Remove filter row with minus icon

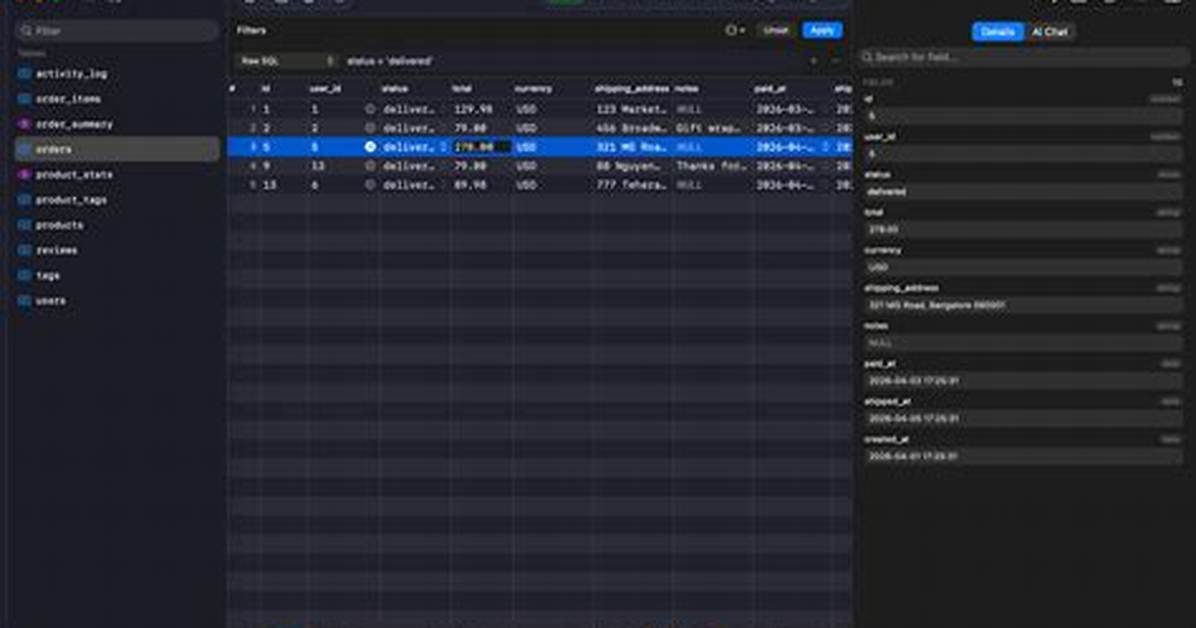pyautogui.click(x=835, y=61)
